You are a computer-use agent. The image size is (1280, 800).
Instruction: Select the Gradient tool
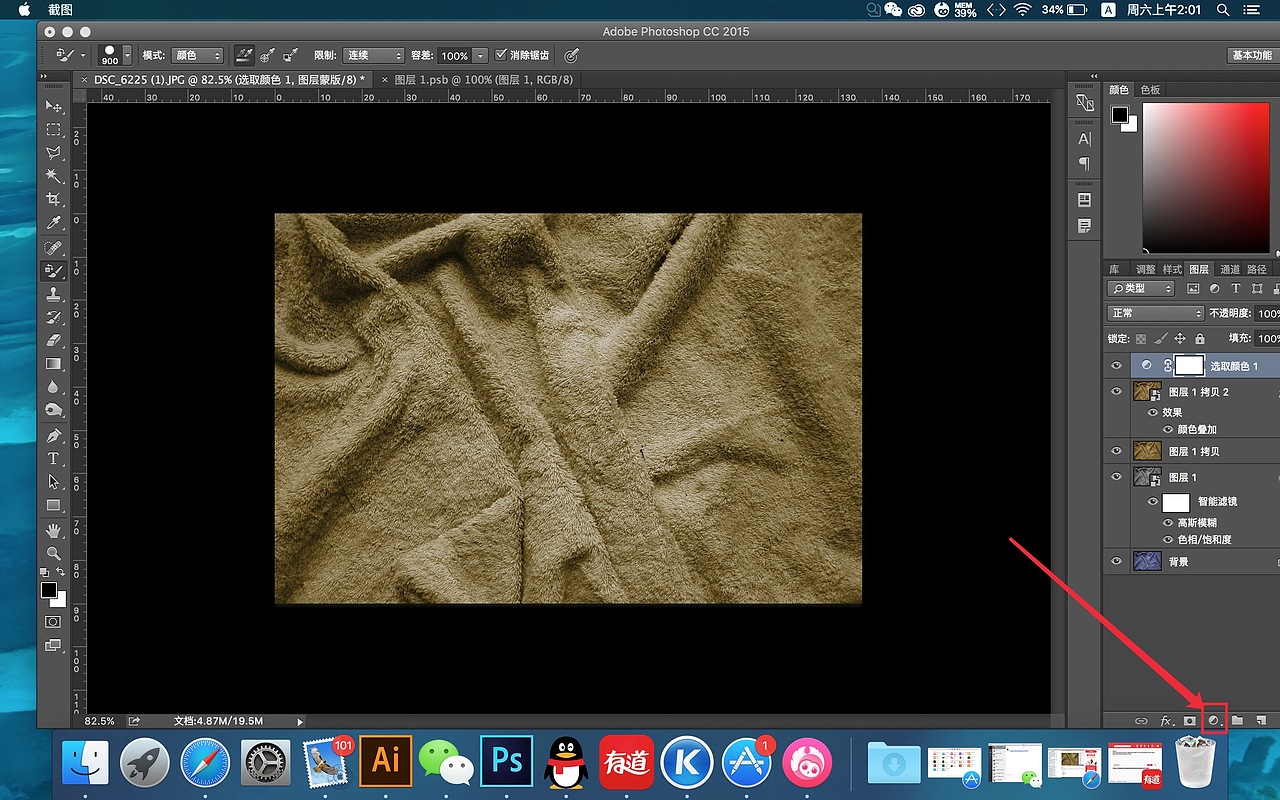pos(53,364)
